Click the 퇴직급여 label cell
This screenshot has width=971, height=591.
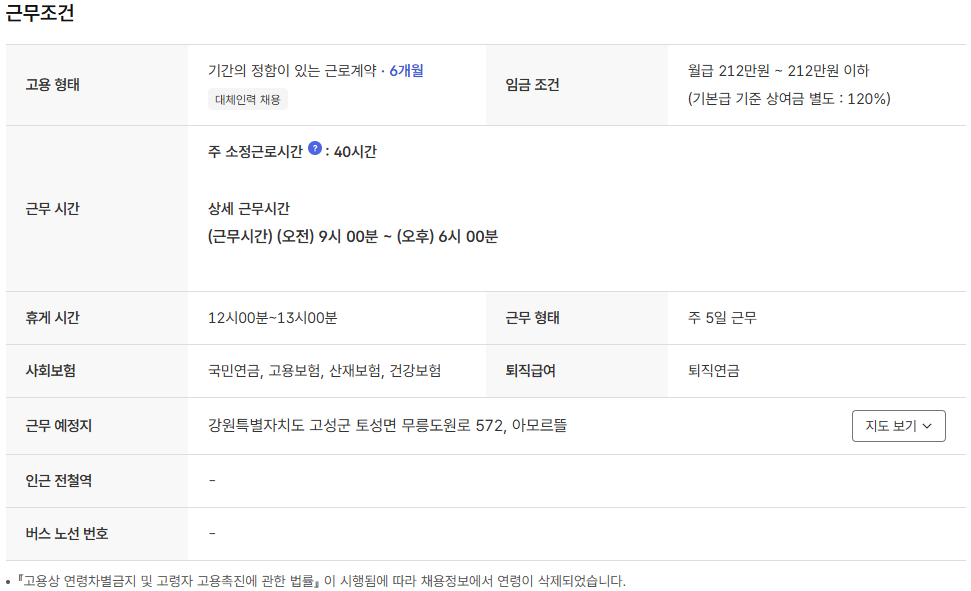[x=530, y=371]
